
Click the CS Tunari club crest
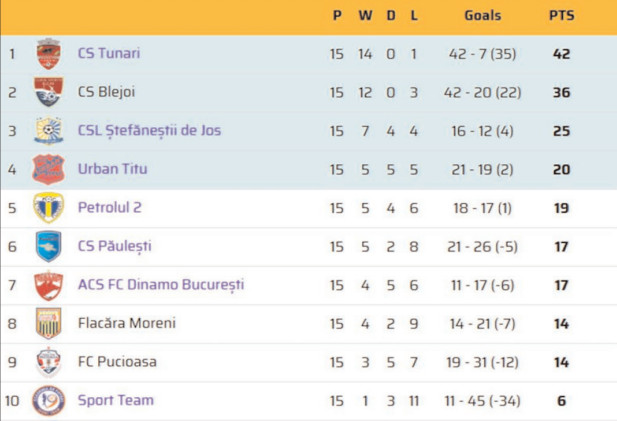click(48, 53)
